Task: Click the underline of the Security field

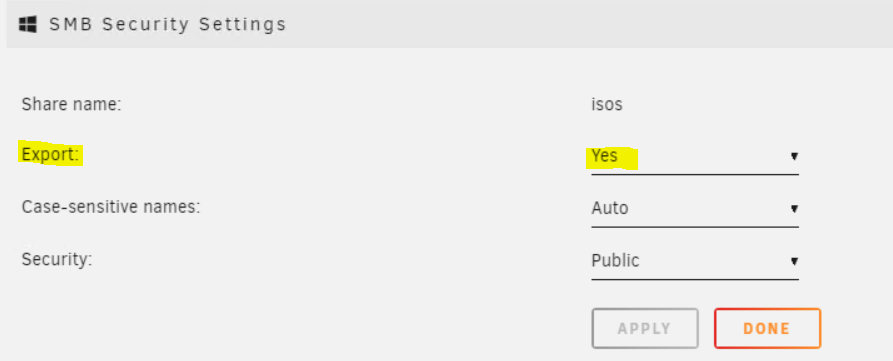Action: click(x=695, y=279)
